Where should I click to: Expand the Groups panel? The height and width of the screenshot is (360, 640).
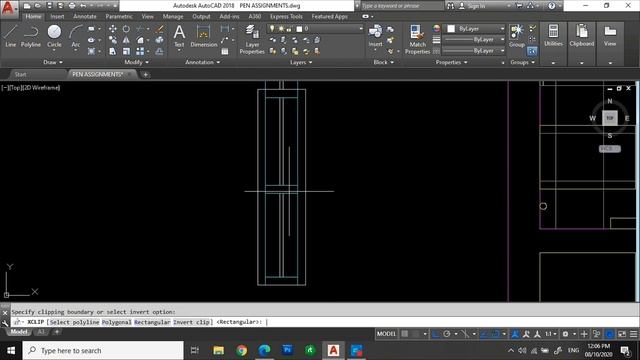[522, 62]
